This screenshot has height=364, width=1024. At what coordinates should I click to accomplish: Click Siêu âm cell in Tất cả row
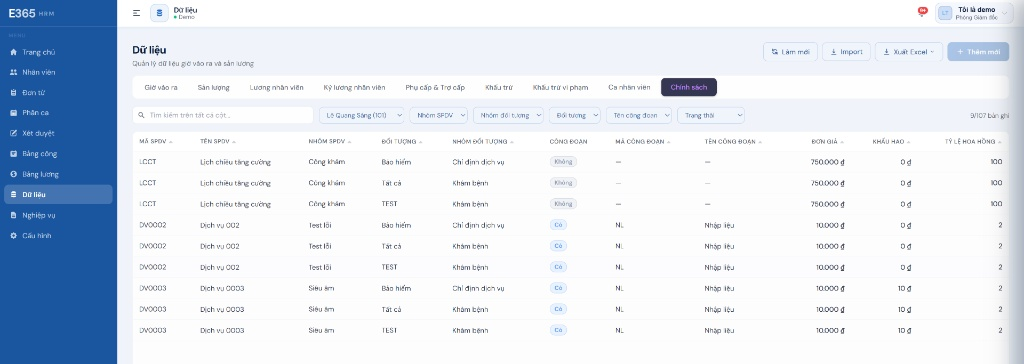(x=321, y=310)
